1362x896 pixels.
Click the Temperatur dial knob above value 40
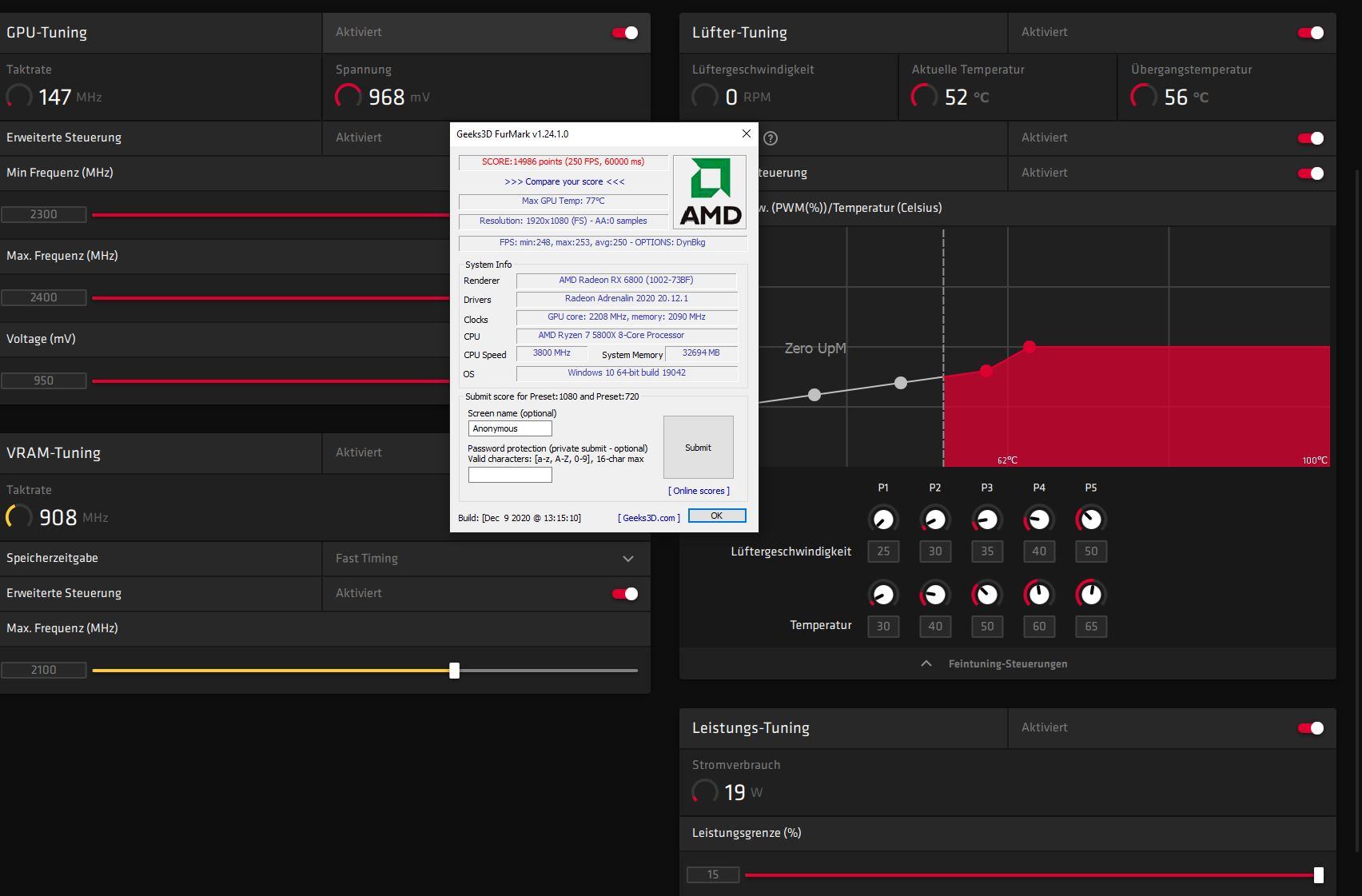point(935,595)
